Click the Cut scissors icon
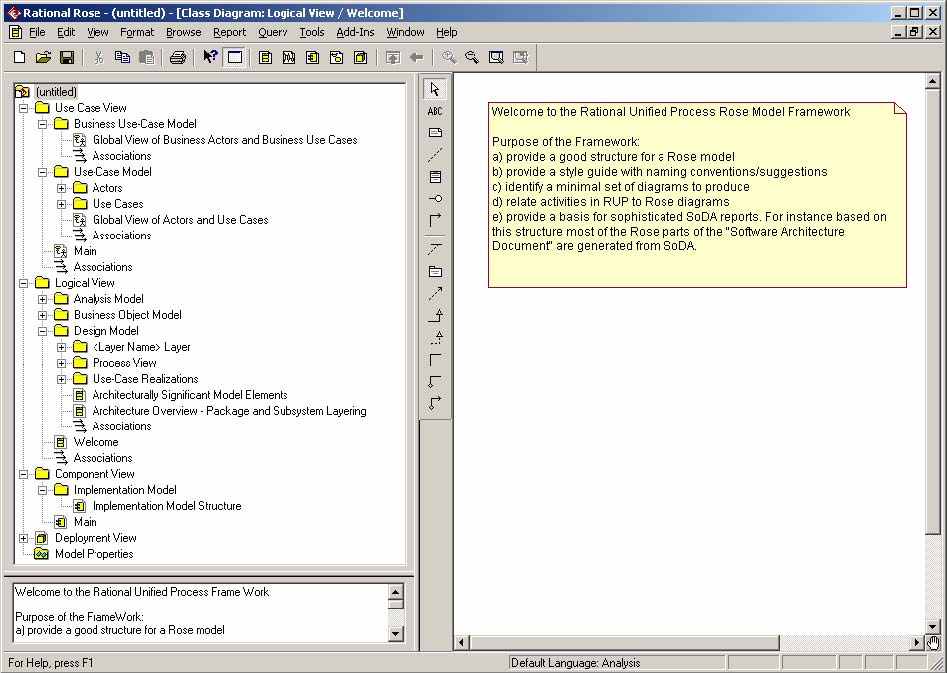947x673 pixels. pos(98,57)
